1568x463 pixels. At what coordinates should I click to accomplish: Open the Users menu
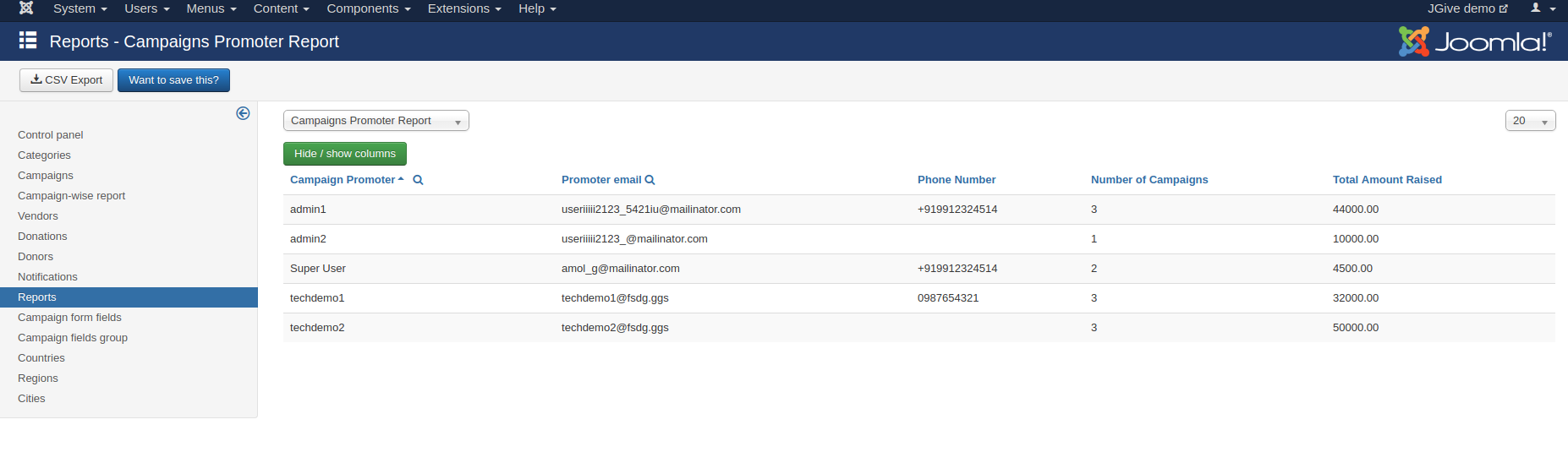pyautogui.click(x=147, y=8)
